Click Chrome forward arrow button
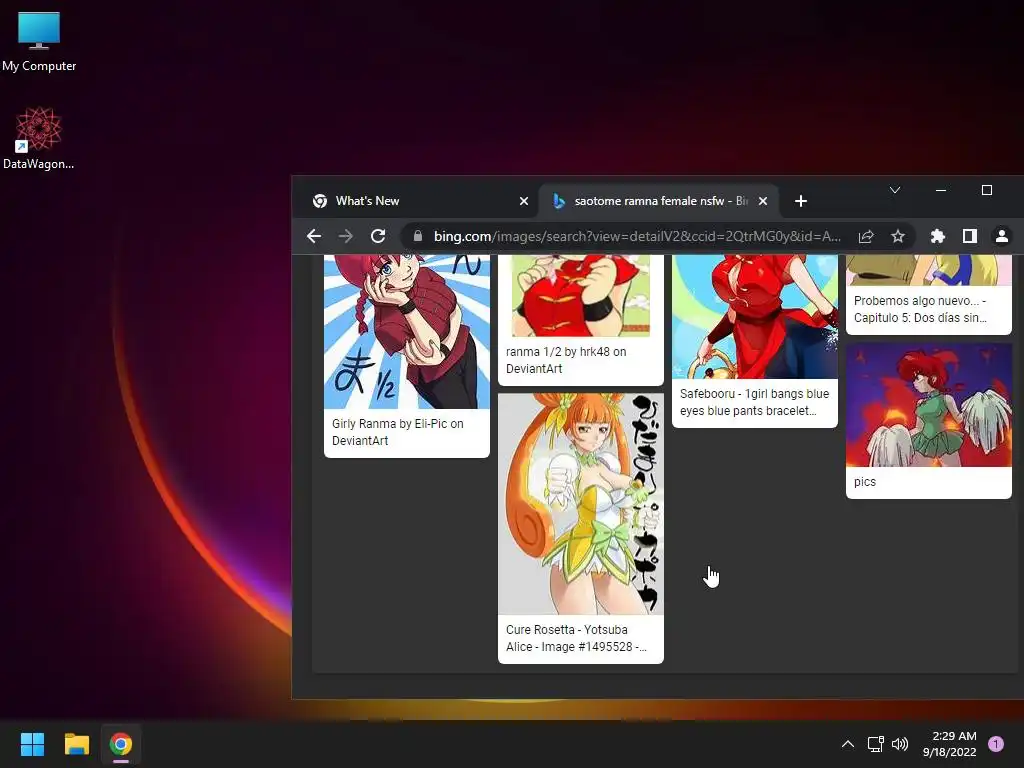Viewport: 1024px width, 768px height. 345,236
